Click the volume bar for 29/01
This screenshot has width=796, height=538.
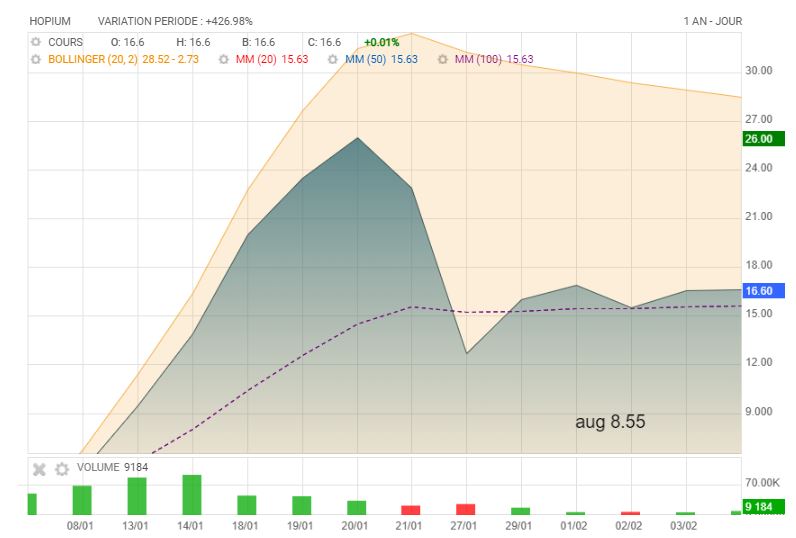point(520,511)
